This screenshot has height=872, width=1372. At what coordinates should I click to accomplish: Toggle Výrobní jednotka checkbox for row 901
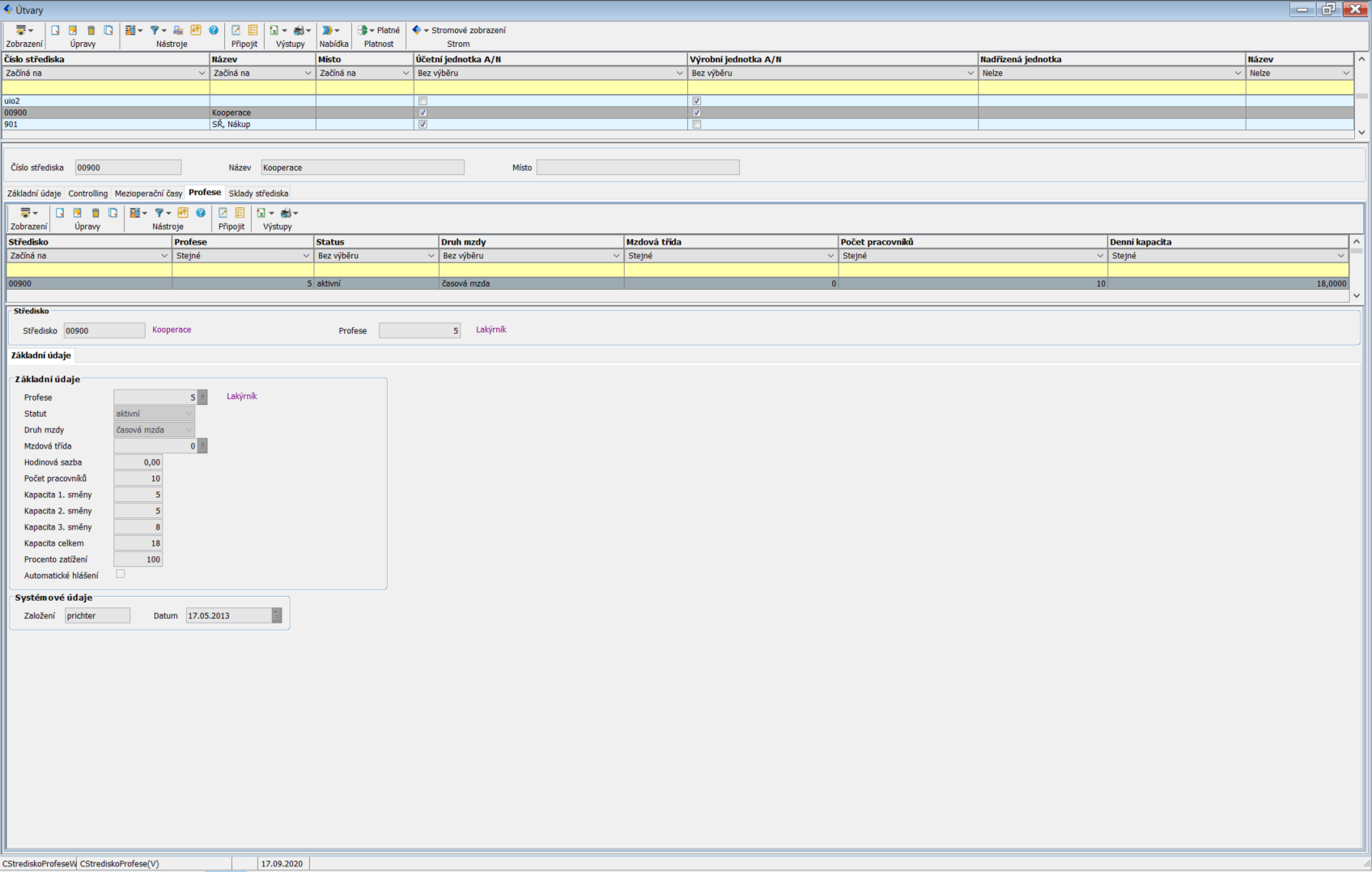coord(696,125)
